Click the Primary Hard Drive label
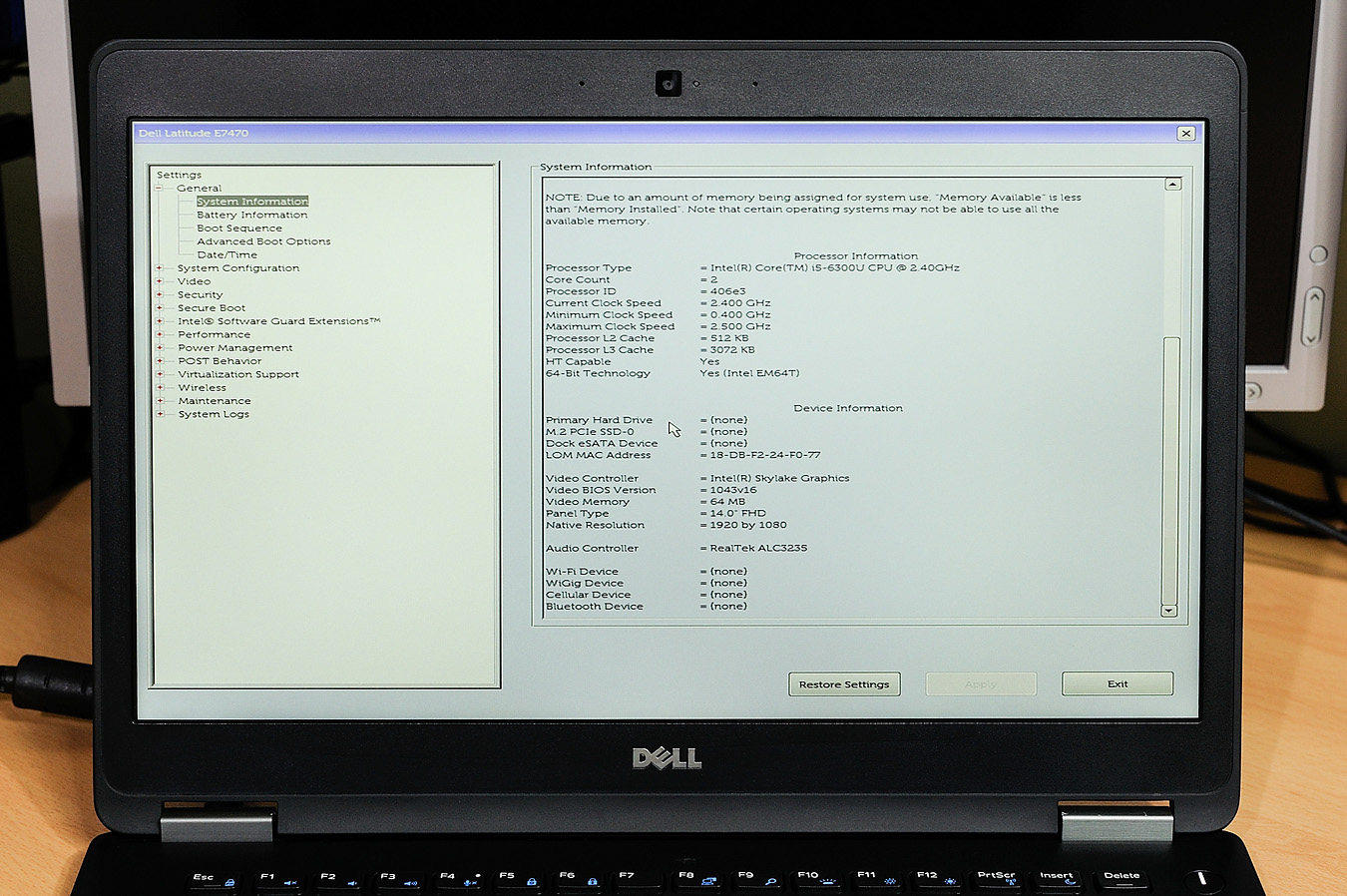Viewport: 1347px width, 896px height. (x=599, y=420)
